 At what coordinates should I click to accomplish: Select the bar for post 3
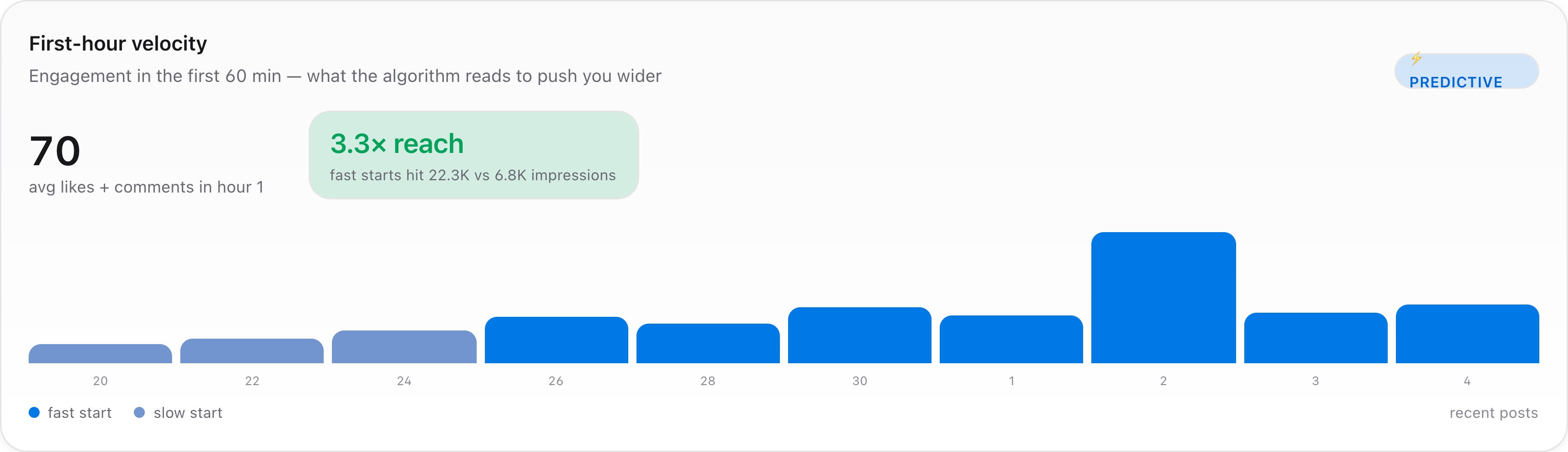tap(1315, 338)
